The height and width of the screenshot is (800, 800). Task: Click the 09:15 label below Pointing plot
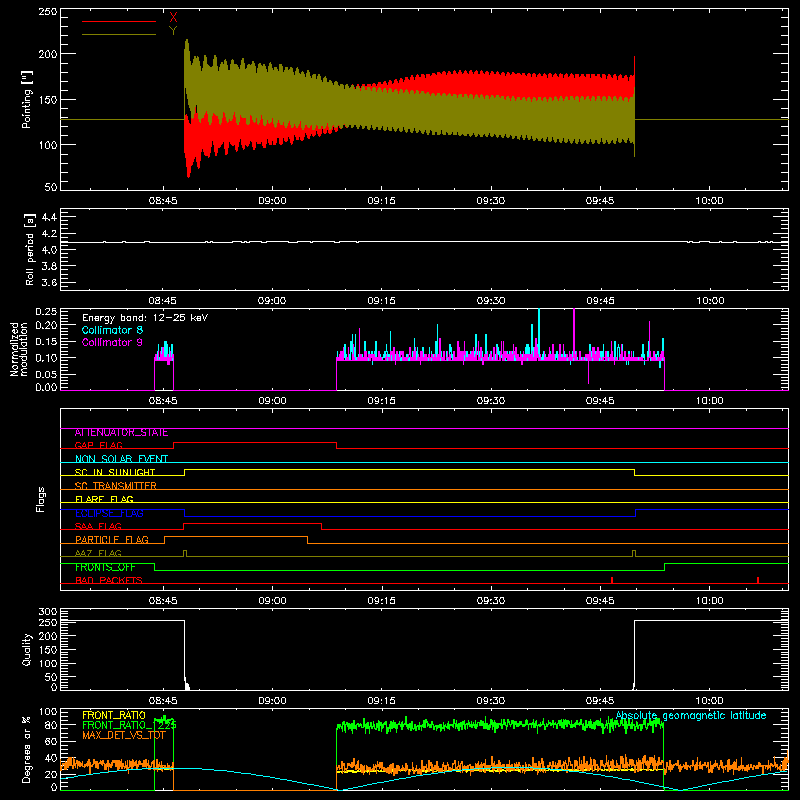(382, 201)
